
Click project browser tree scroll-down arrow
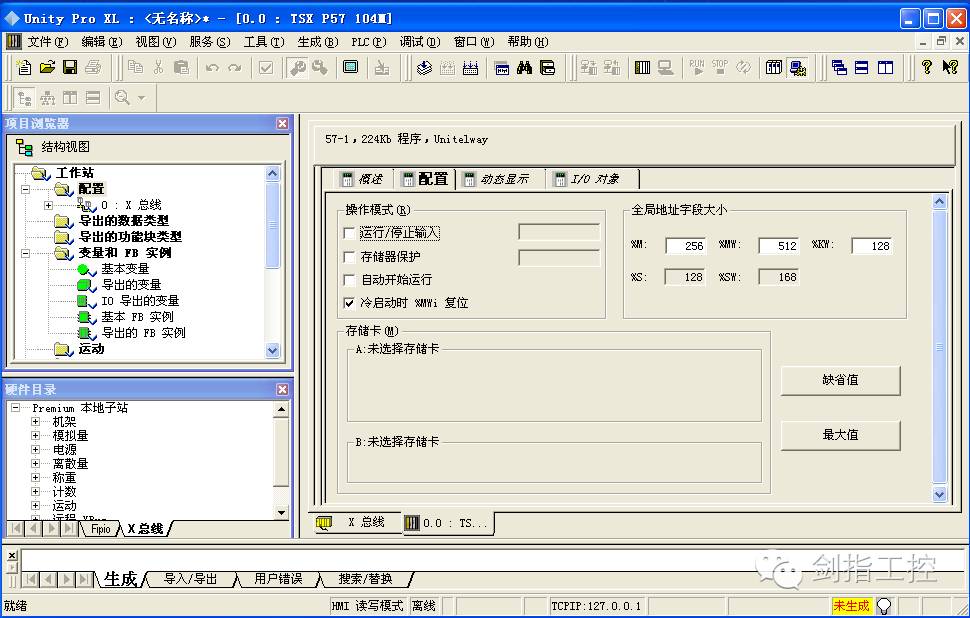click(x=273, y=351)
